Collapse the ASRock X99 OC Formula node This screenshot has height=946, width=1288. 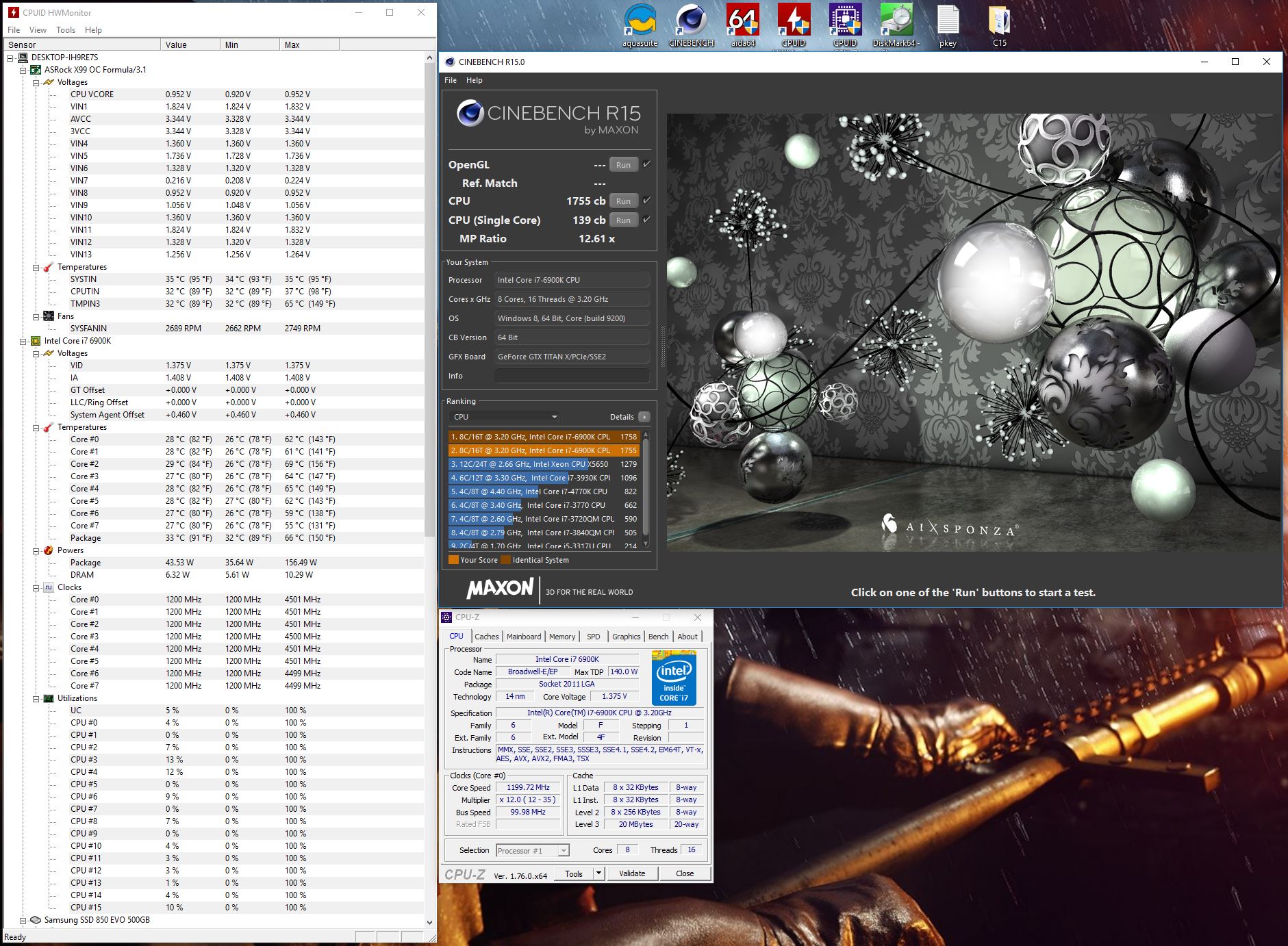pyautogui.click(x=23, y=70)
